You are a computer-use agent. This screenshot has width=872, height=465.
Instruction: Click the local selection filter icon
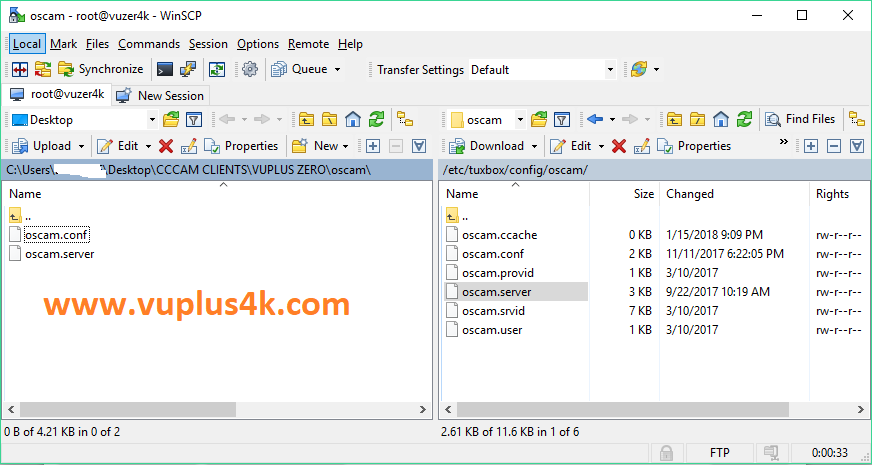coord(419,146)
